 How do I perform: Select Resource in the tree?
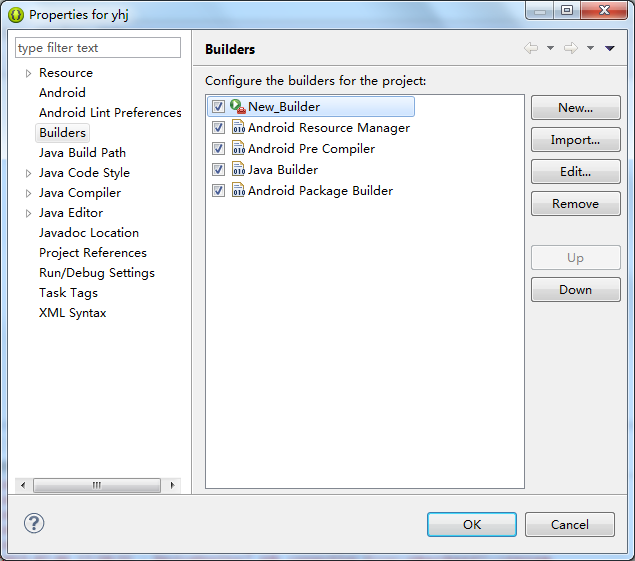pyautogui.click(x=66, y=73)
